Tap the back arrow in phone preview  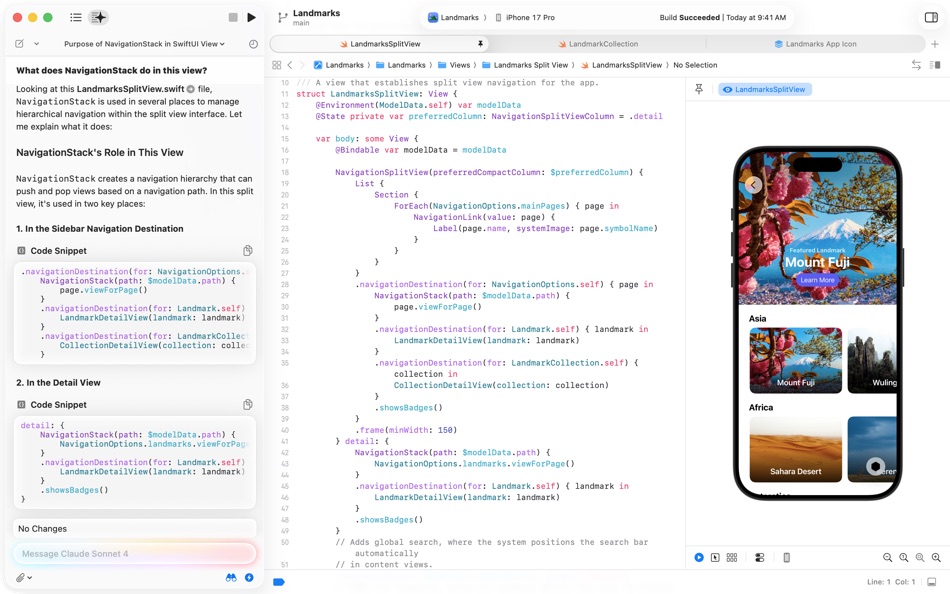pyautogui.click(x=753, y=184)
